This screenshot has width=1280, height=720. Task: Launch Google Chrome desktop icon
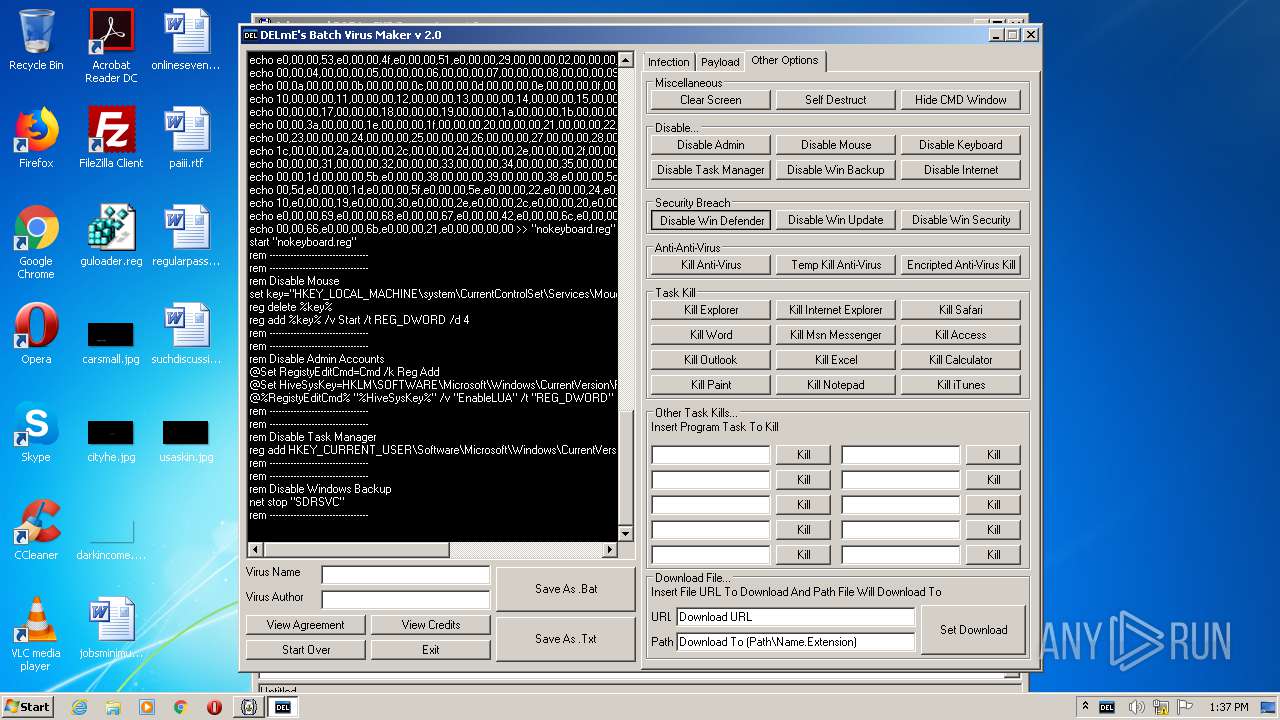(x=36, y=243)
